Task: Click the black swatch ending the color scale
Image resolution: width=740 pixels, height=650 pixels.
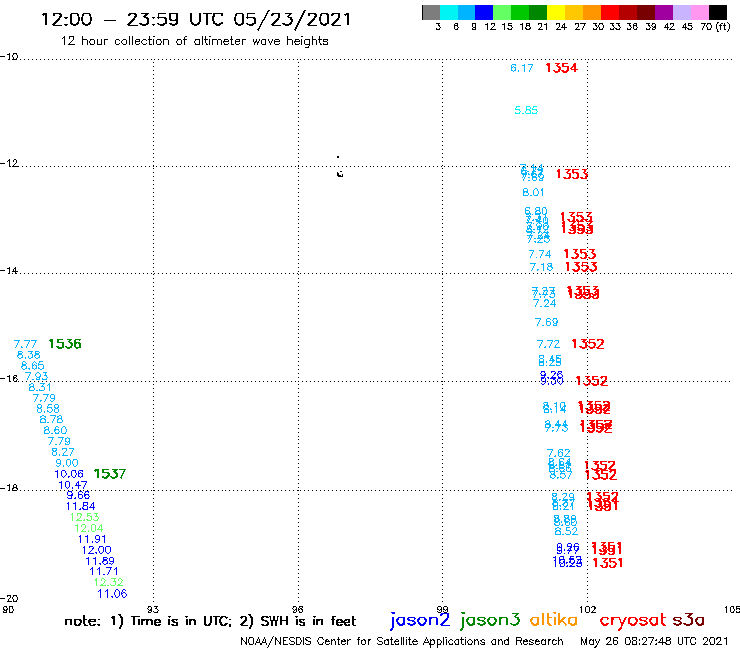Action: point(717,12)
